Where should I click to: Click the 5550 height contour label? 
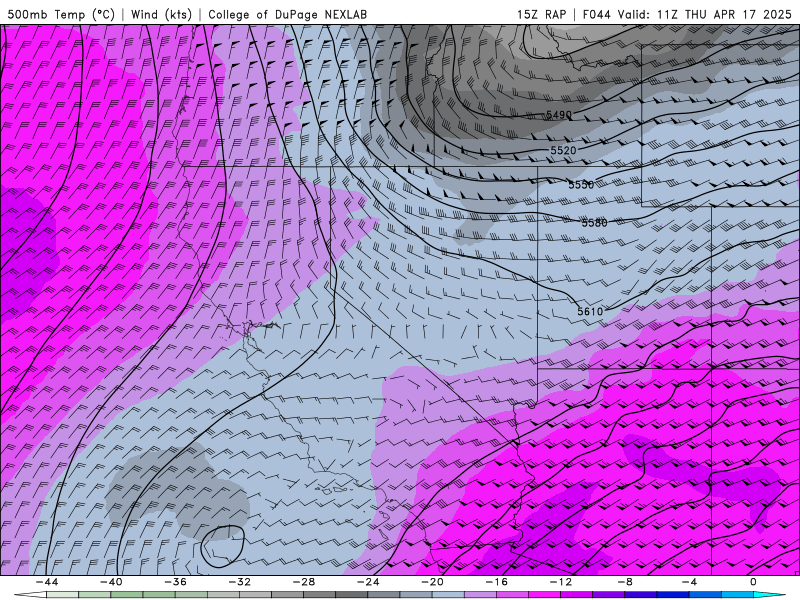tap(581, 185)
